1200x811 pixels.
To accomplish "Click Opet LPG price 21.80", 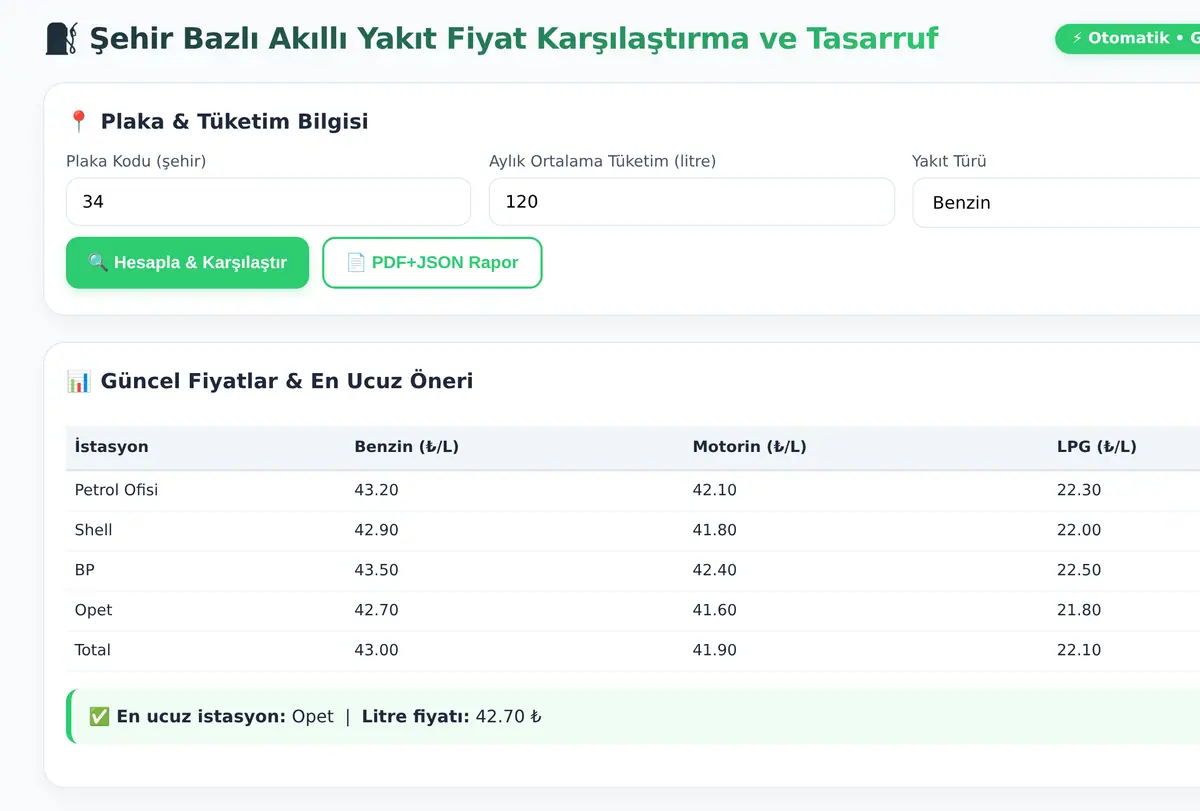I will [x=1079, y=610].
